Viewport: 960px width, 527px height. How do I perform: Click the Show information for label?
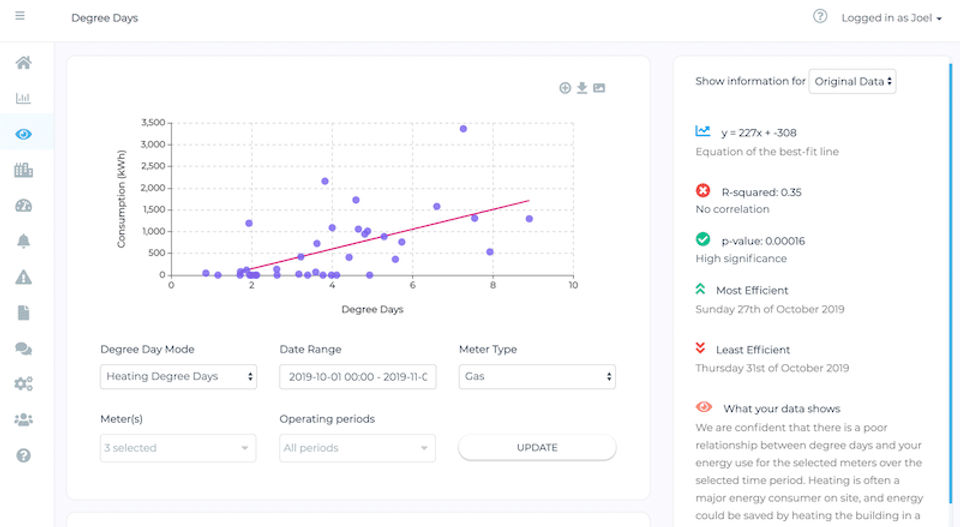click(x=750, y=81)
